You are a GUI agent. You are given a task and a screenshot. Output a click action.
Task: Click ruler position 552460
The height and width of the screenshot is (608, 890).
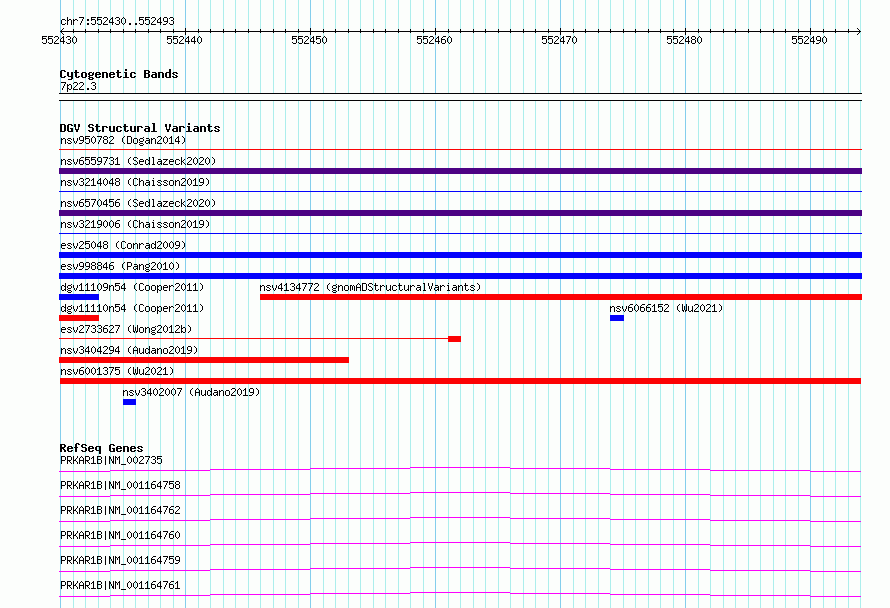(x=434, y=40)
